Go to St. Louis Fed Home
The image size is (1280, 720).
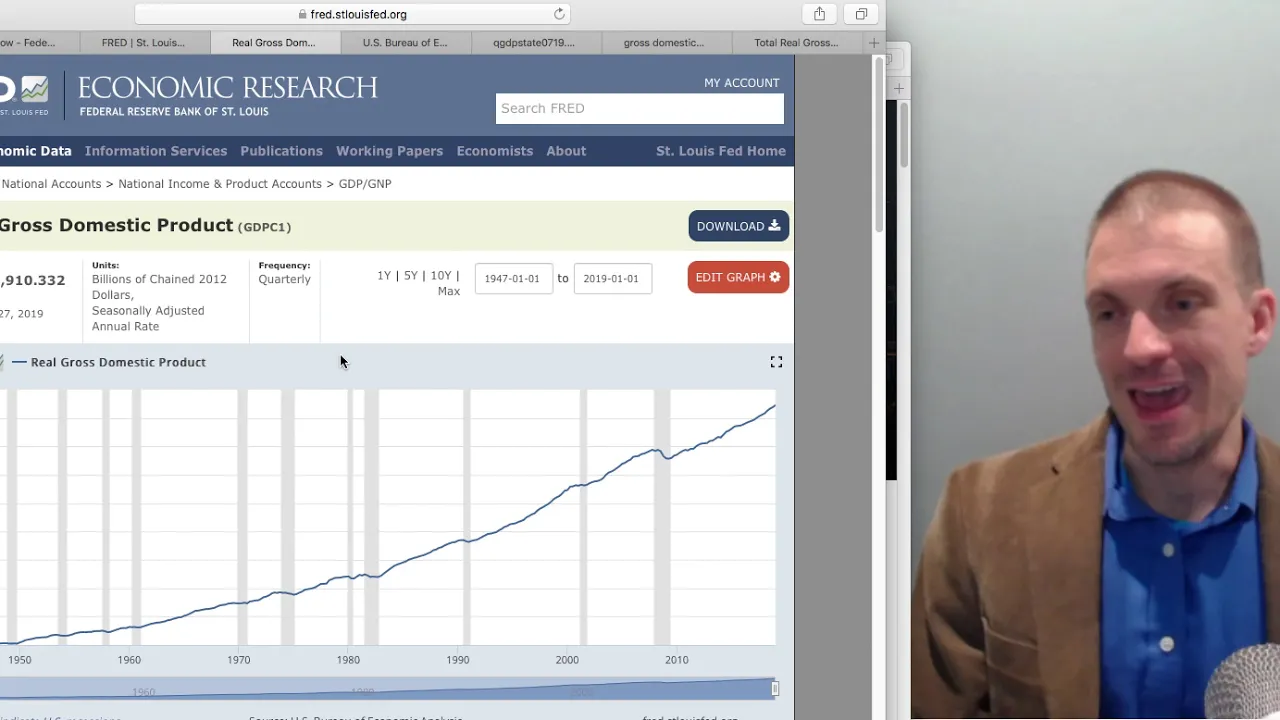point(721,151)
